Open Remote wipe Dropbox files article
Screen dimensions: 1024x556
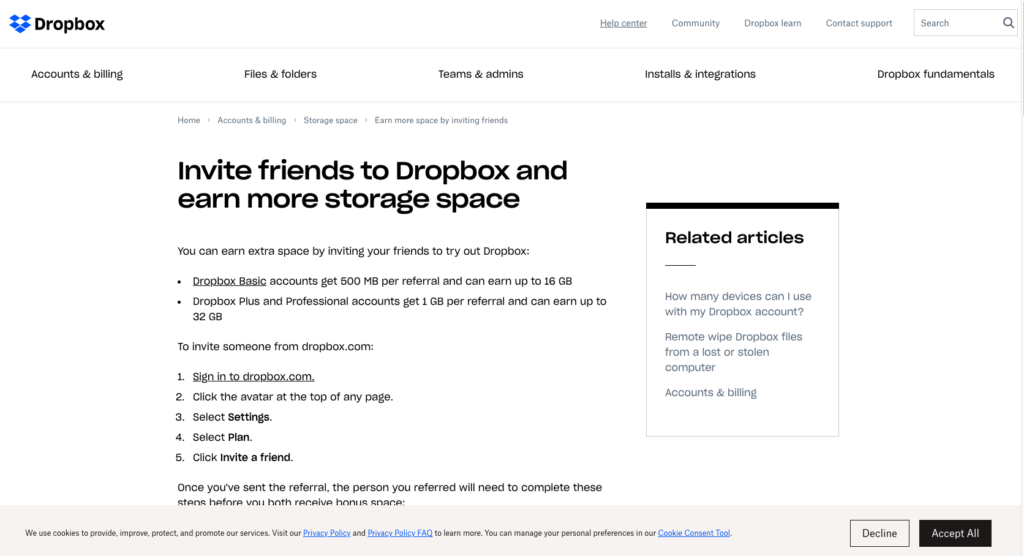pos(733,352)
